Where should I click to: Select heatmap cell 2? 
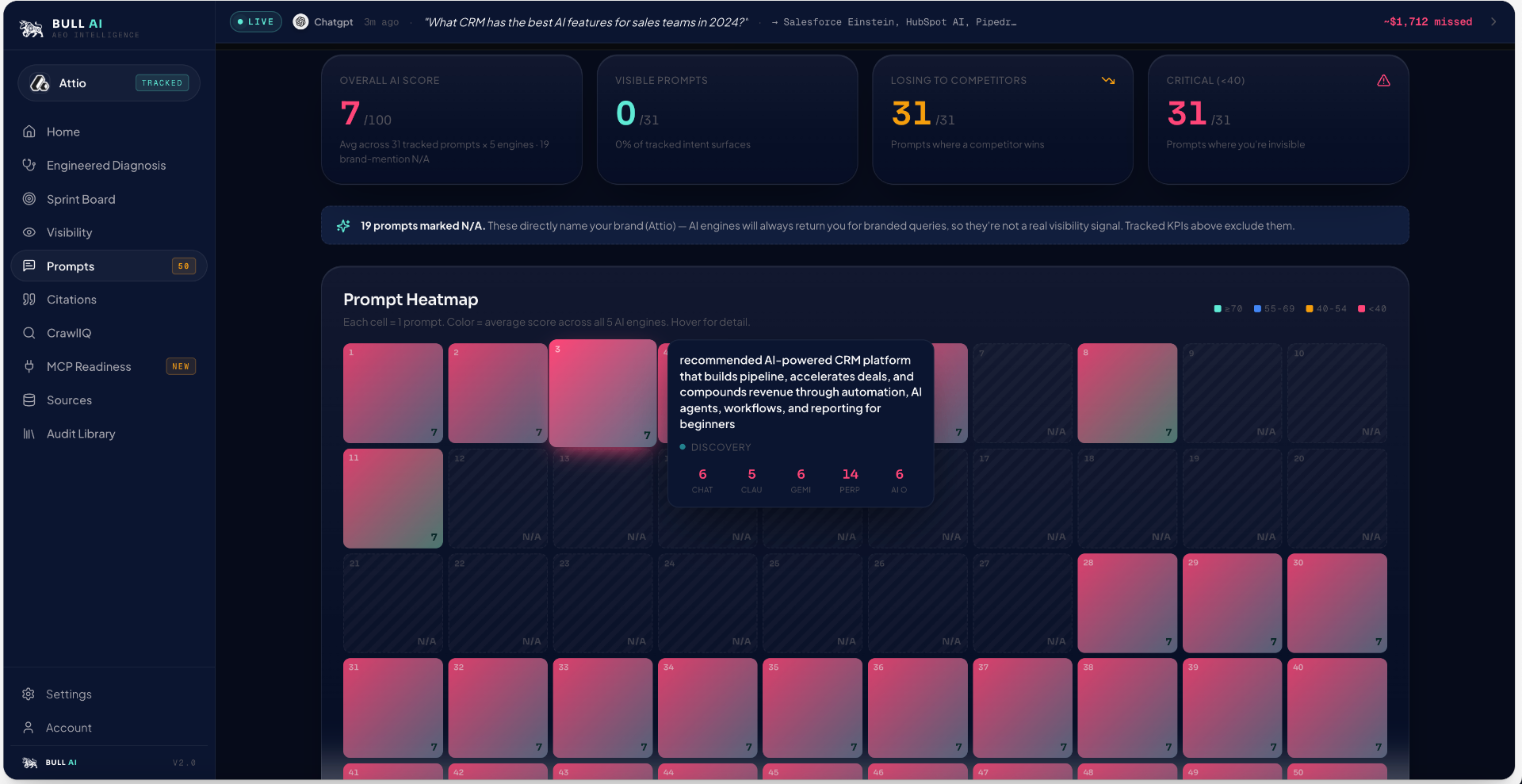tap(498, 393)
